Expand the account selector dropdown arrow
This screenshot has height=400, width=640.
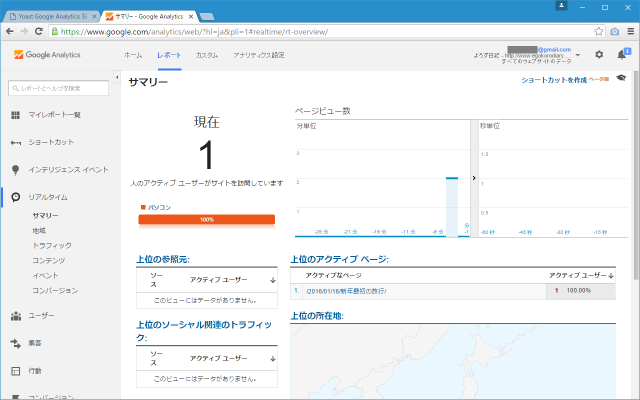pyautogui.click(x=579, y=55)
